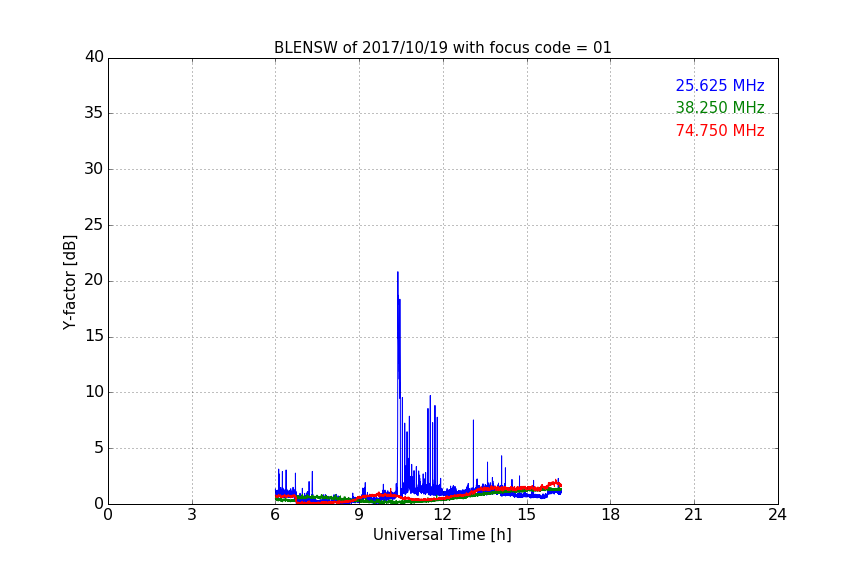This screenshot has width=864, height=576.
Task: Click x-axis tick value '9'
Action: tap(359, 515)
